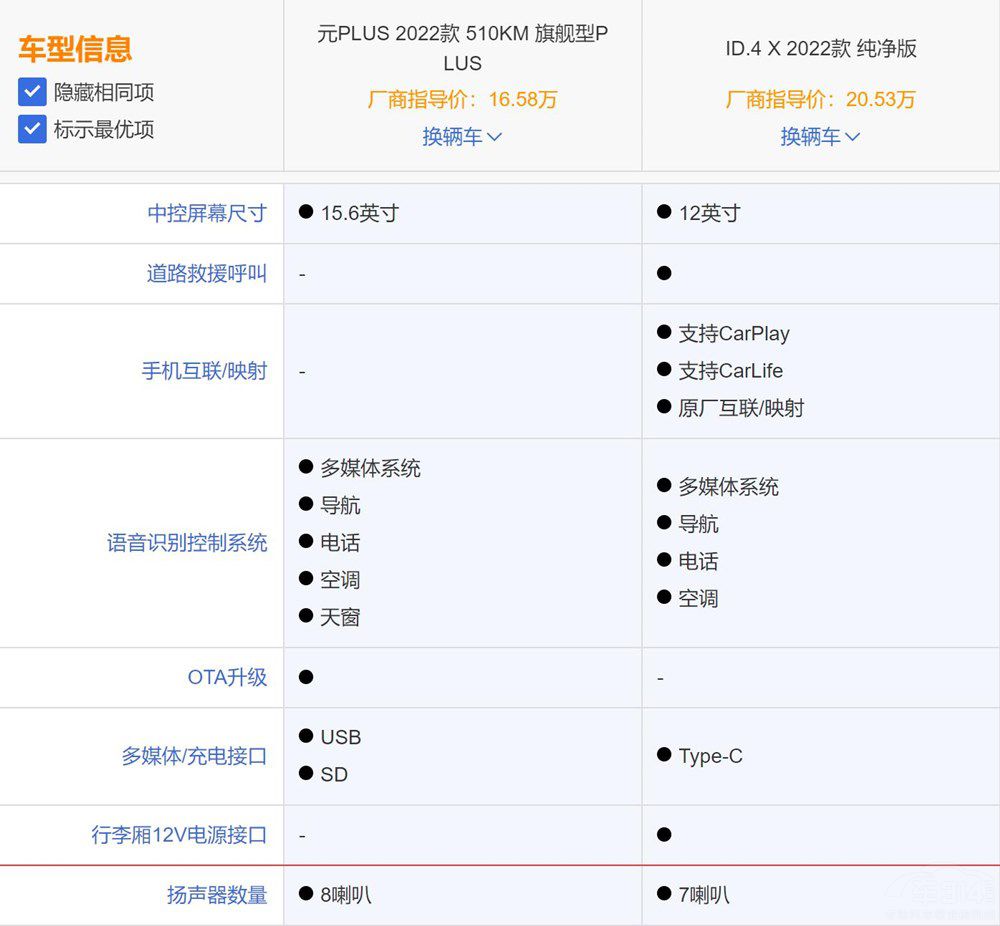Open the 道路救援呼叫 parameter link

click(207, 273)
